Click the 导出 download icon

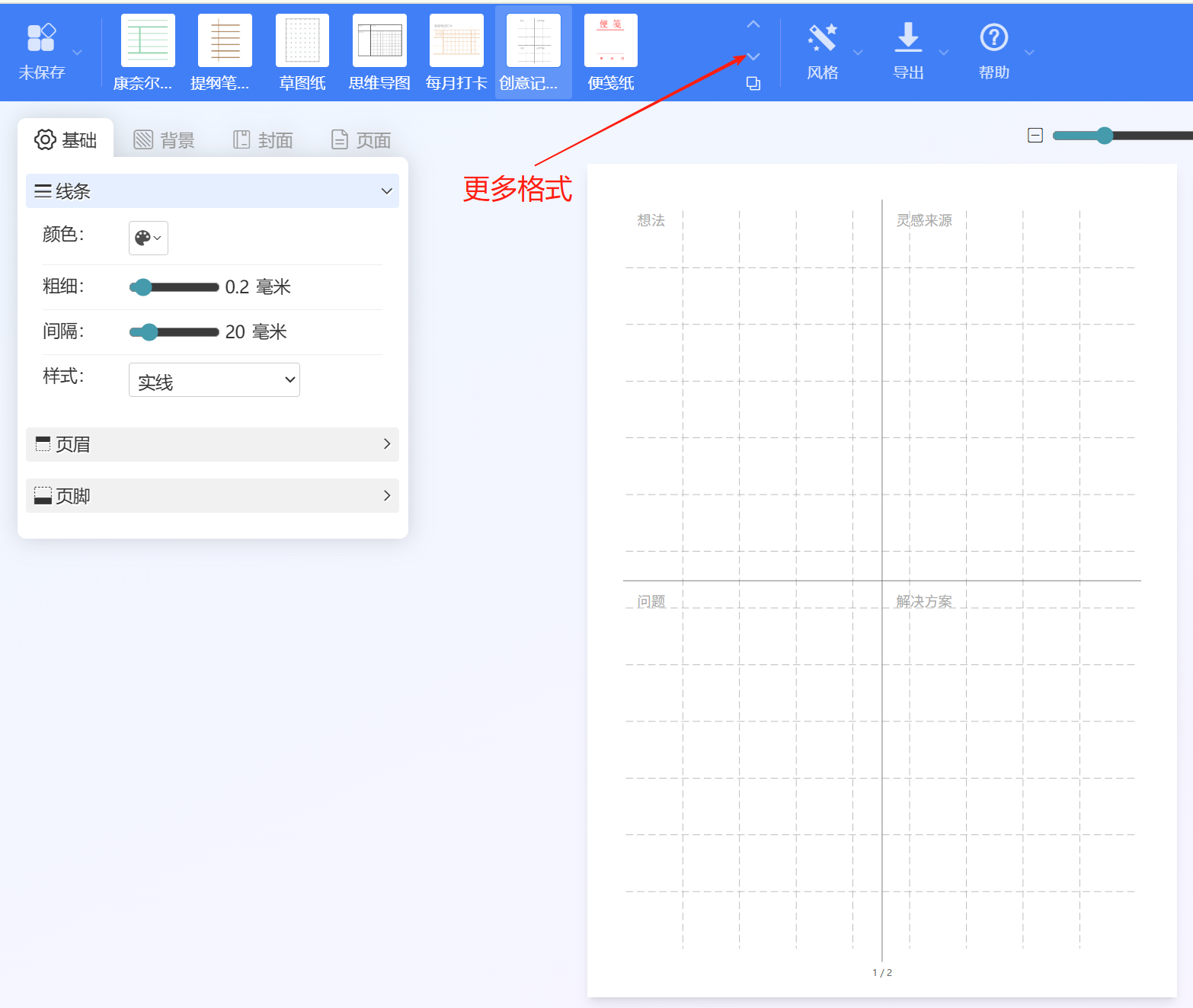908,38
